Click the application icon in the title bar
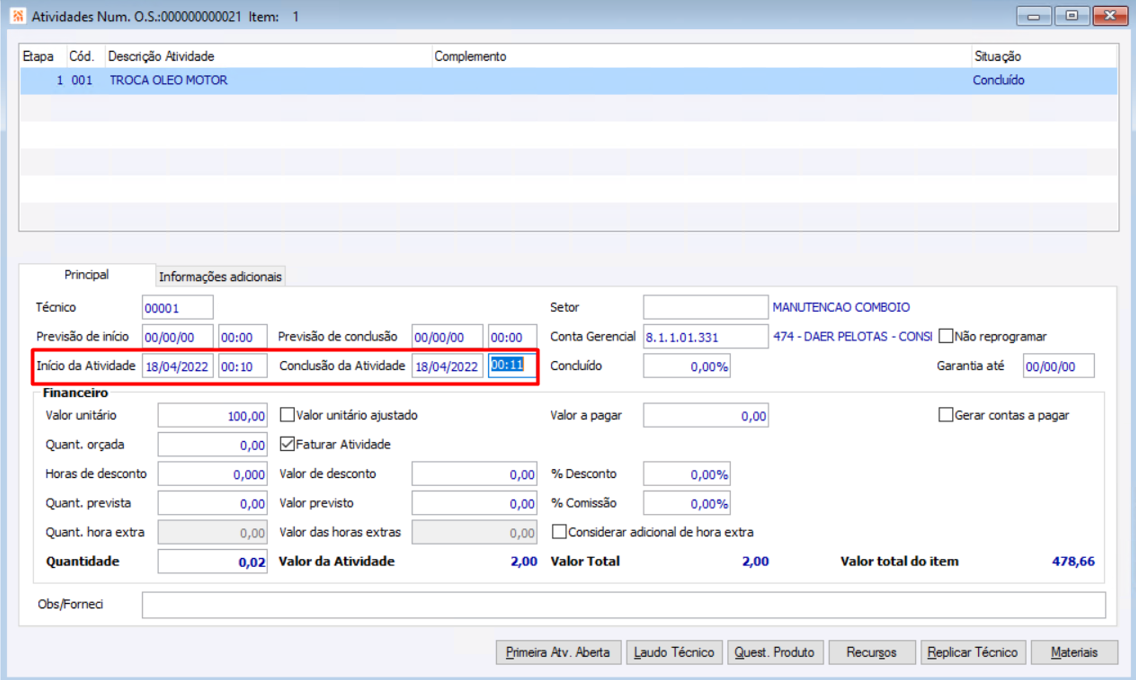The height and width of the screenshot is (680, 1136). coord(17,15)
